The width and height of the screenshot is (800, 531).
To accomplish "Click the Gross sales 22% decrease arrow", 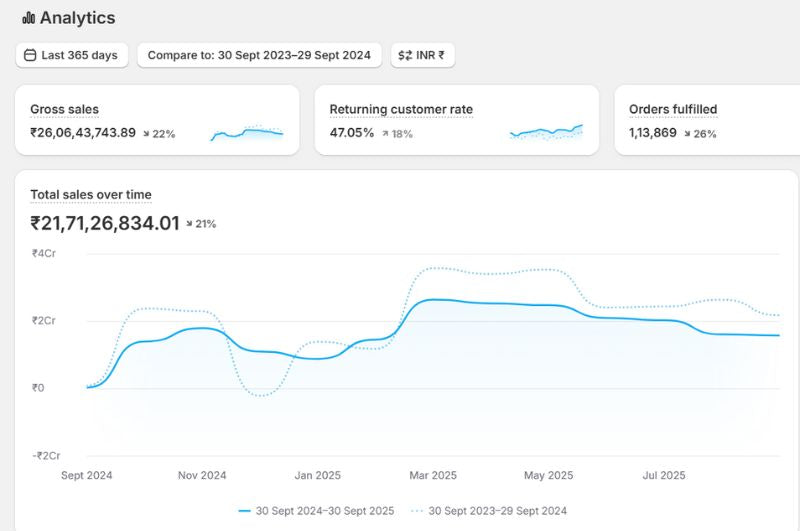I will pyautogui.click(x=146, y=133).
